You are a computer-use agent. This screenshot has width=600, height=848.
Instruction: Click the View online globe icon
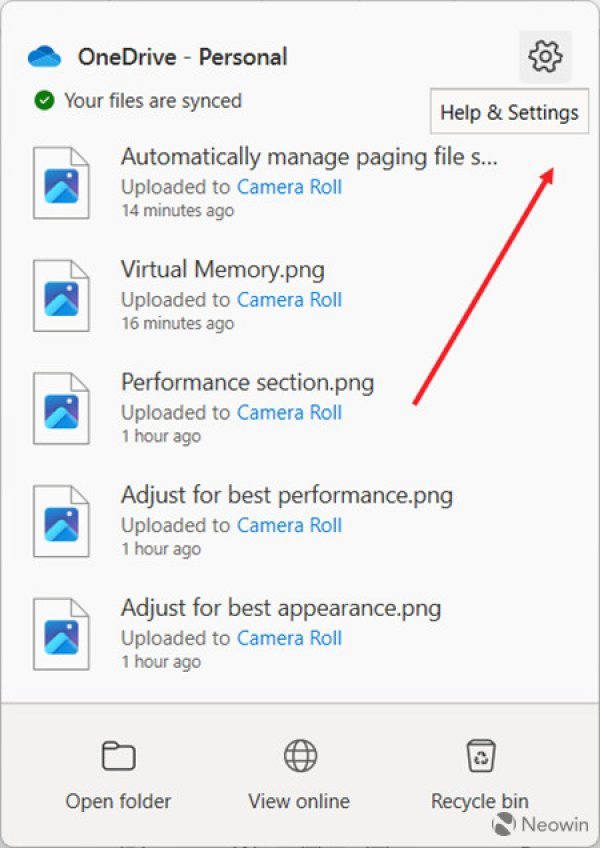pyautogui.click(x=300, y=756)
